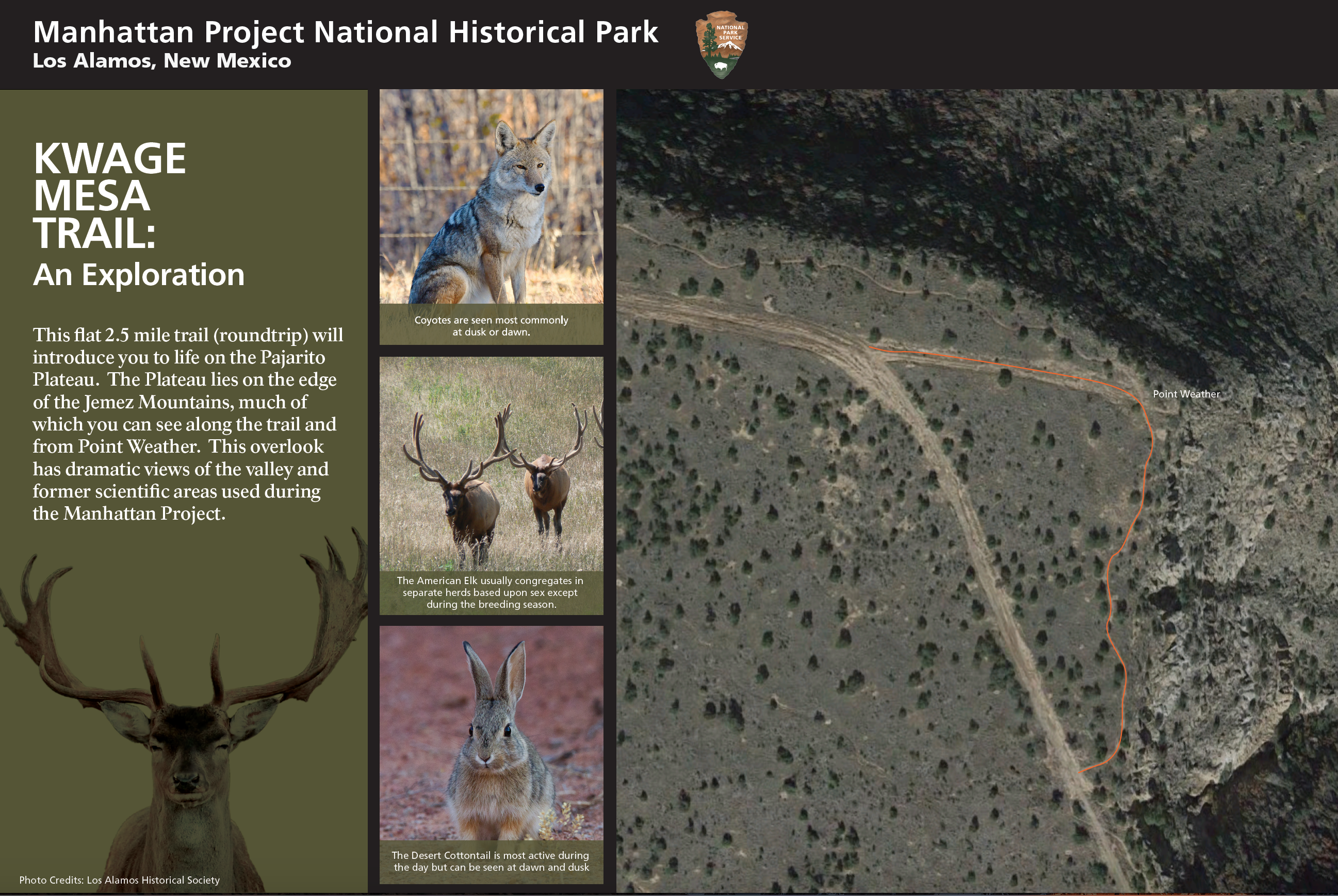1338x896 pixels.
Task: Click the An Exploration subheading
Action: 138,275
